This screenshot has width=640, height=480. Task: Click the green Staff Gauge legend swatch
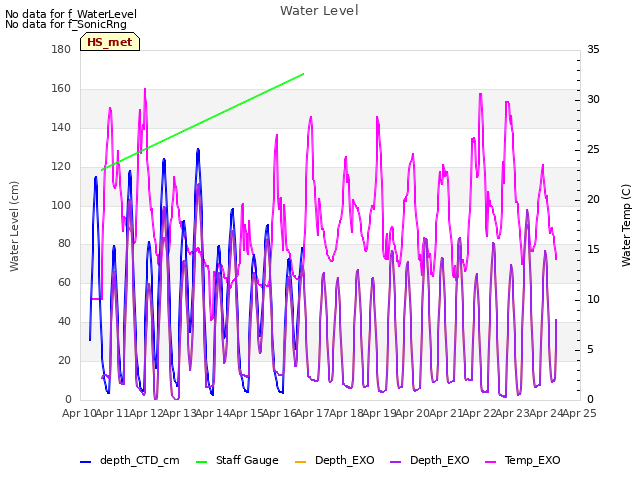[x=202, y=461]
